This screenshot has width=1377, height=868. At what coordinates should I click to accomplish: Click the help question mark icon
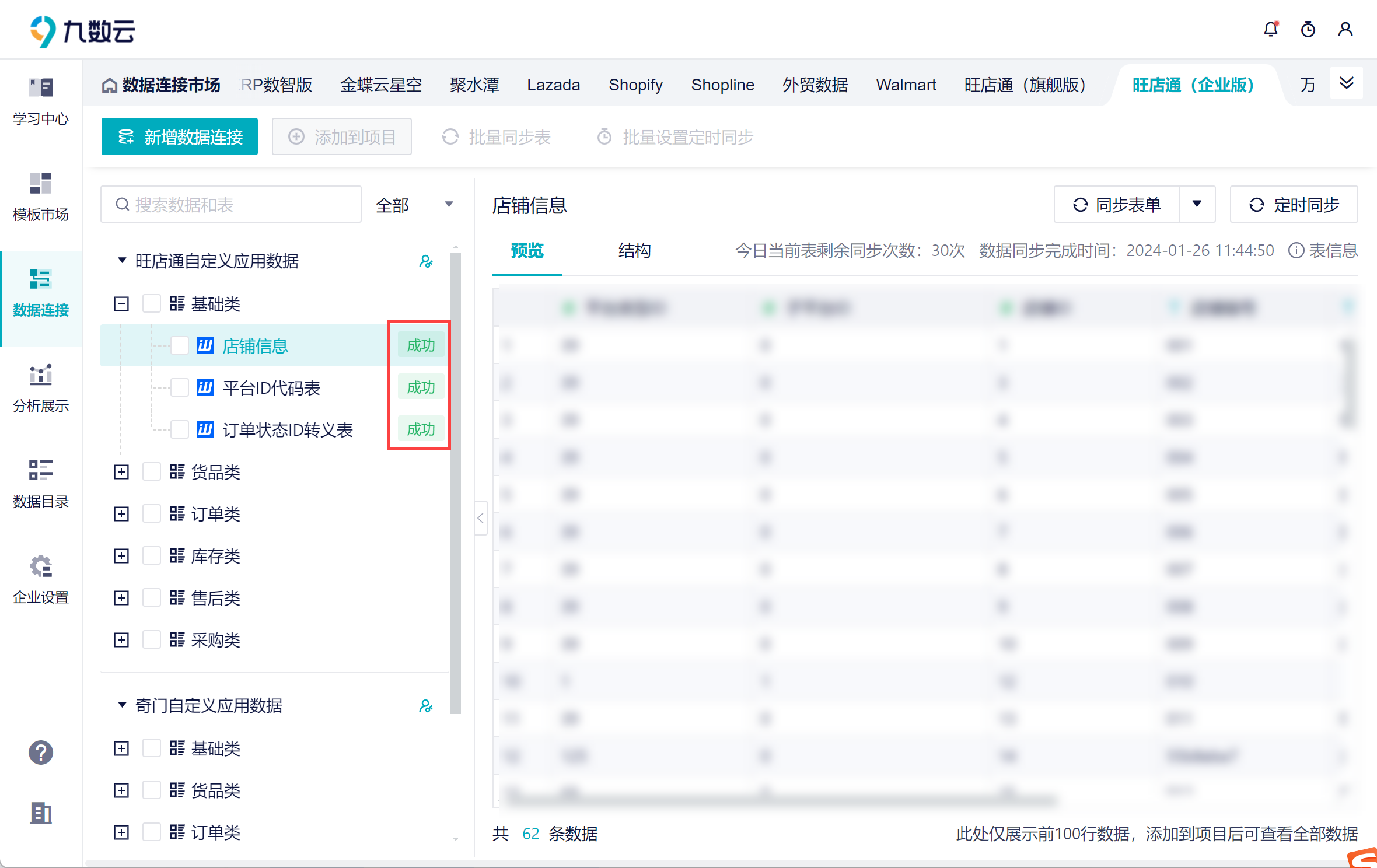point(41,752)
